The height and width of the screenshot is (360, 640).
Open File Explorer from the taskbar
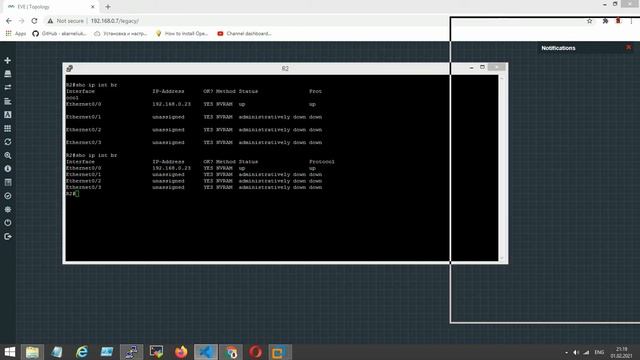pyautogui.click(x=32, y=352)
